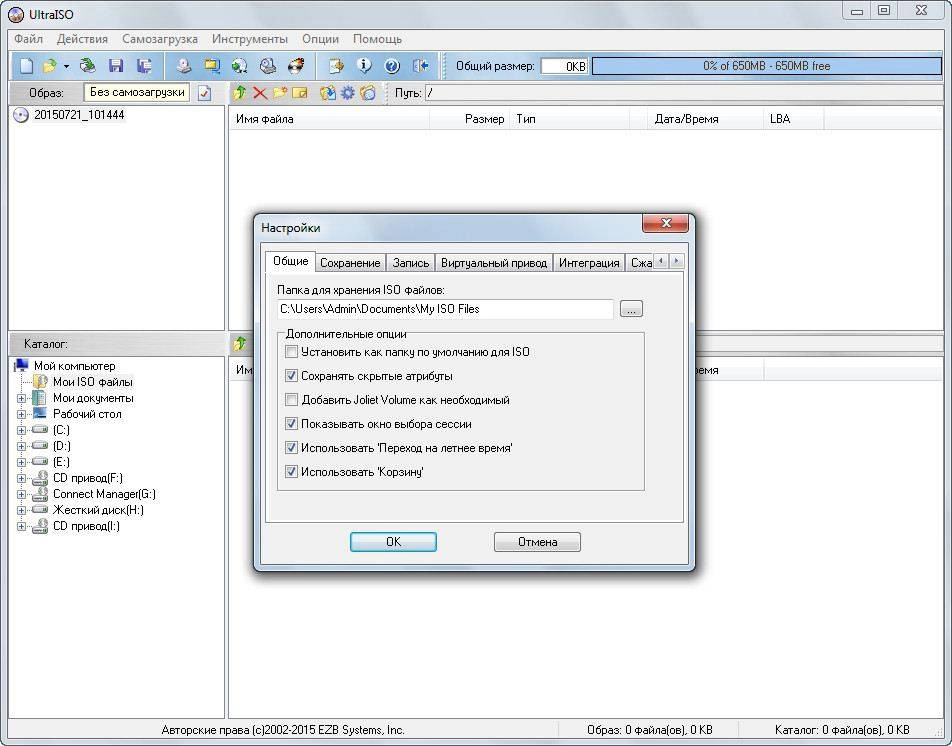Switch to the Интеграция tab
This screenshot has height=746, width=952.
tap(589, 263)
